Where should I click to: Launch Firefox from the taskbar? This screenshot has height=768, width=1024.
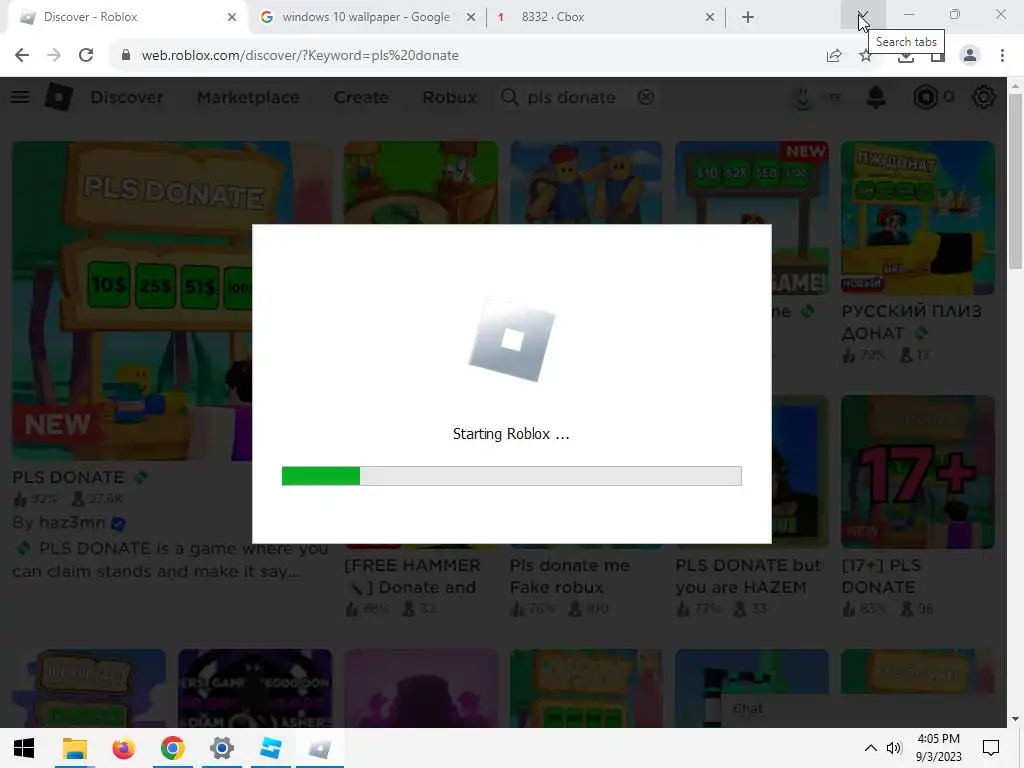pyautogui.click(x=123, y=748)
